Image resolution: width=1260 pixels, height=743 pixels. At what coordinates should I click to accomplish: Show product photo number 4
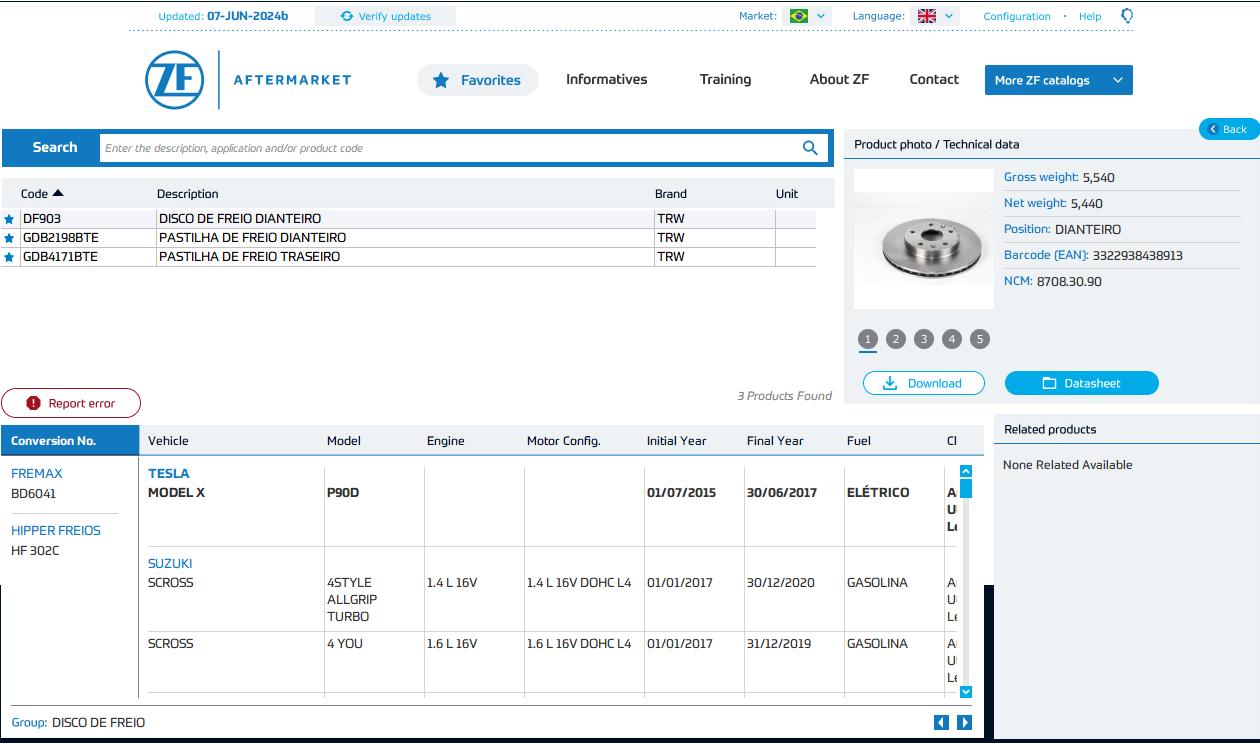click(x=952, y=339)
